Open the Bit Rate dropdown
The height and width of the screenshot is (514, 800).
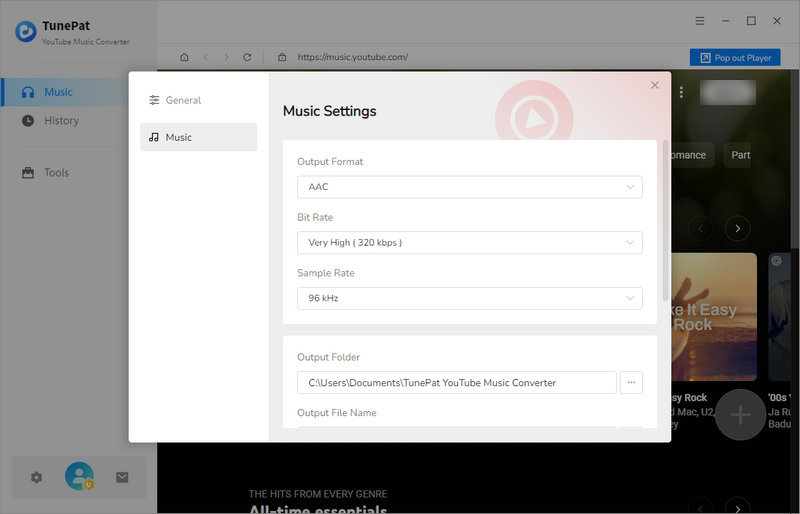point(469,242)
